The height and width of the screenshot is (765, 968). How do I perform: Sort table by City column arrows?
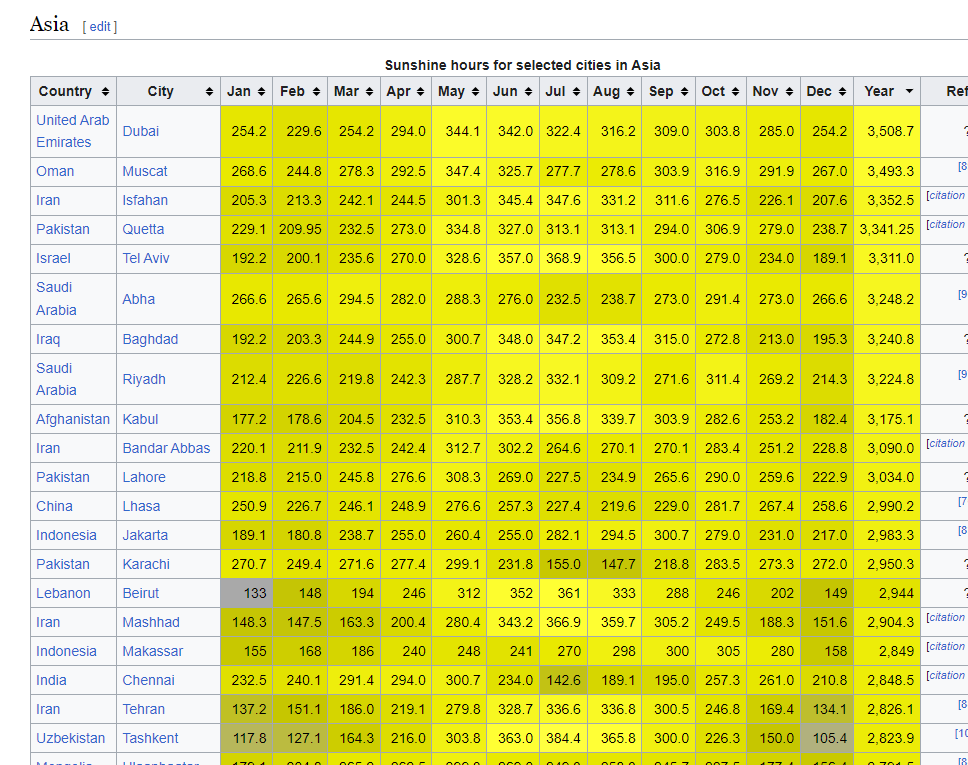pyautogui.click(x=209, y=91)
